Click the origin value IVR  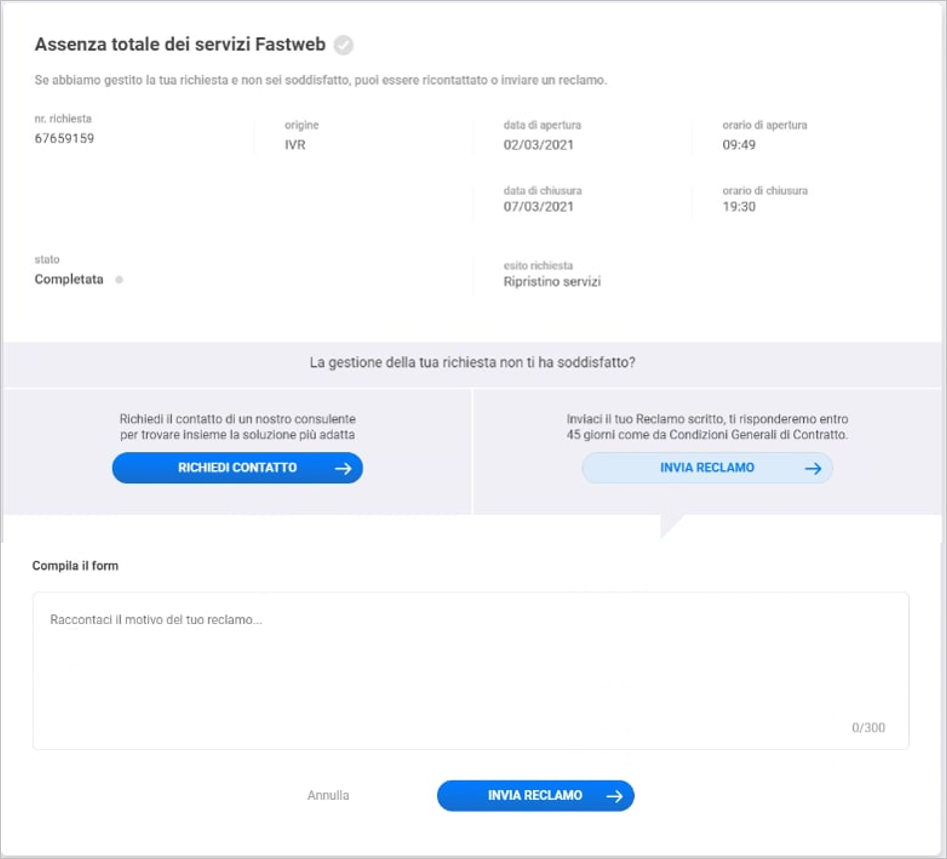(295, 145)
